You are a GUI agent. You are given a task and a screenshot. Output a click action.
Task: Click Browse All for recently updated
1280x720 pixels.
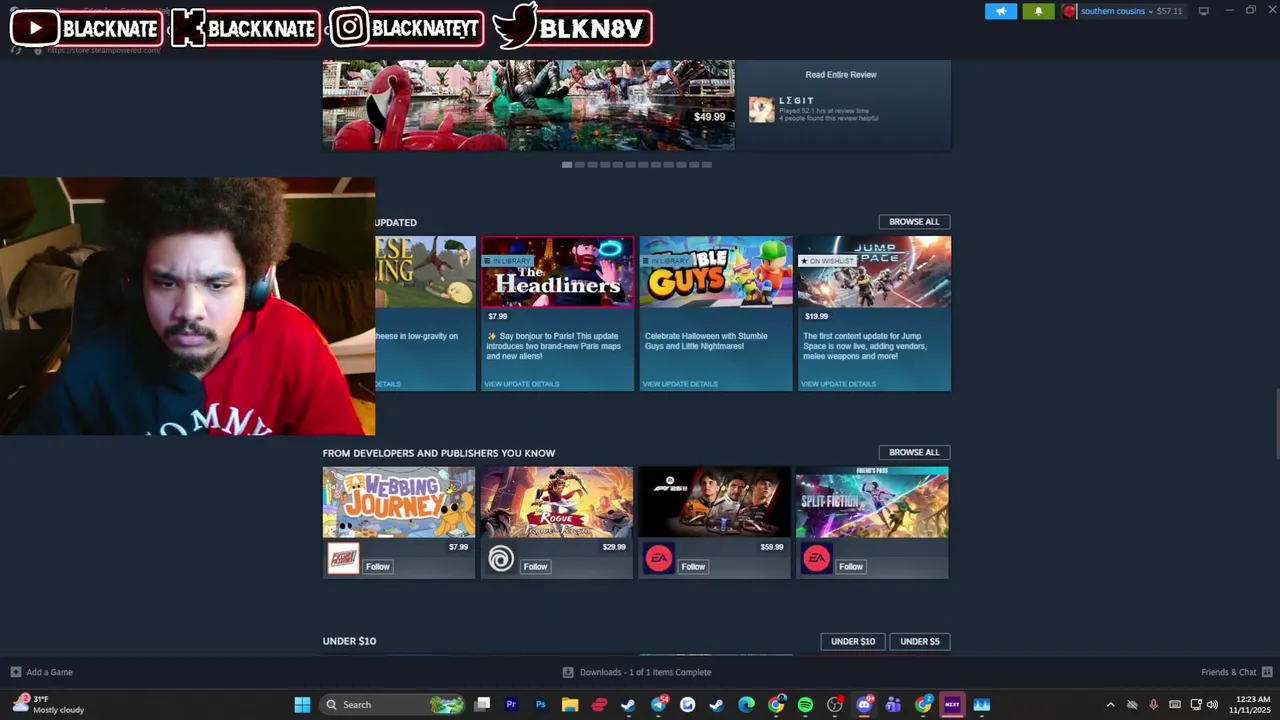[x=914, y=222]
